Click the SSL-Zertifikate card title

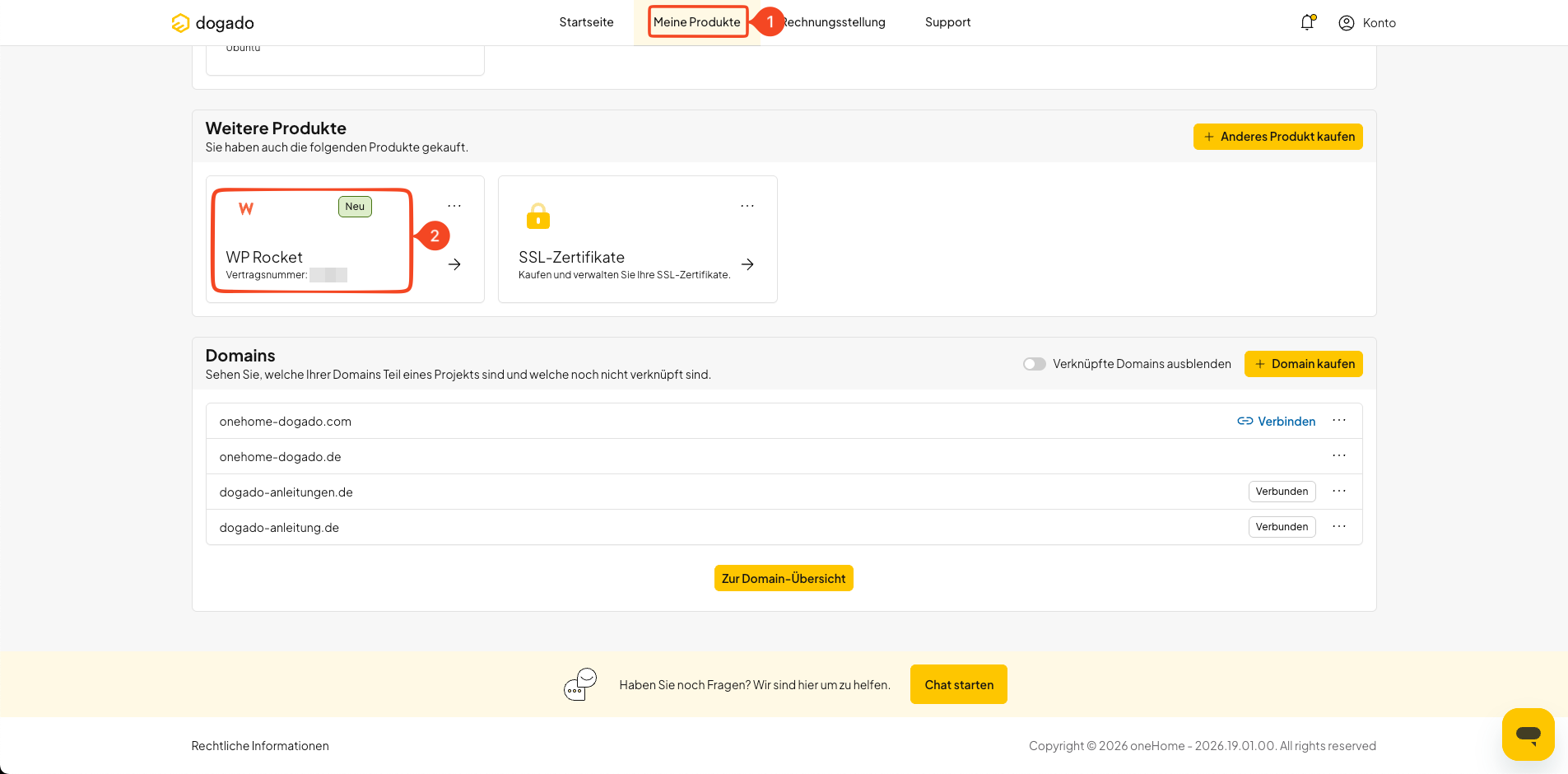click(x=571, y=258)
